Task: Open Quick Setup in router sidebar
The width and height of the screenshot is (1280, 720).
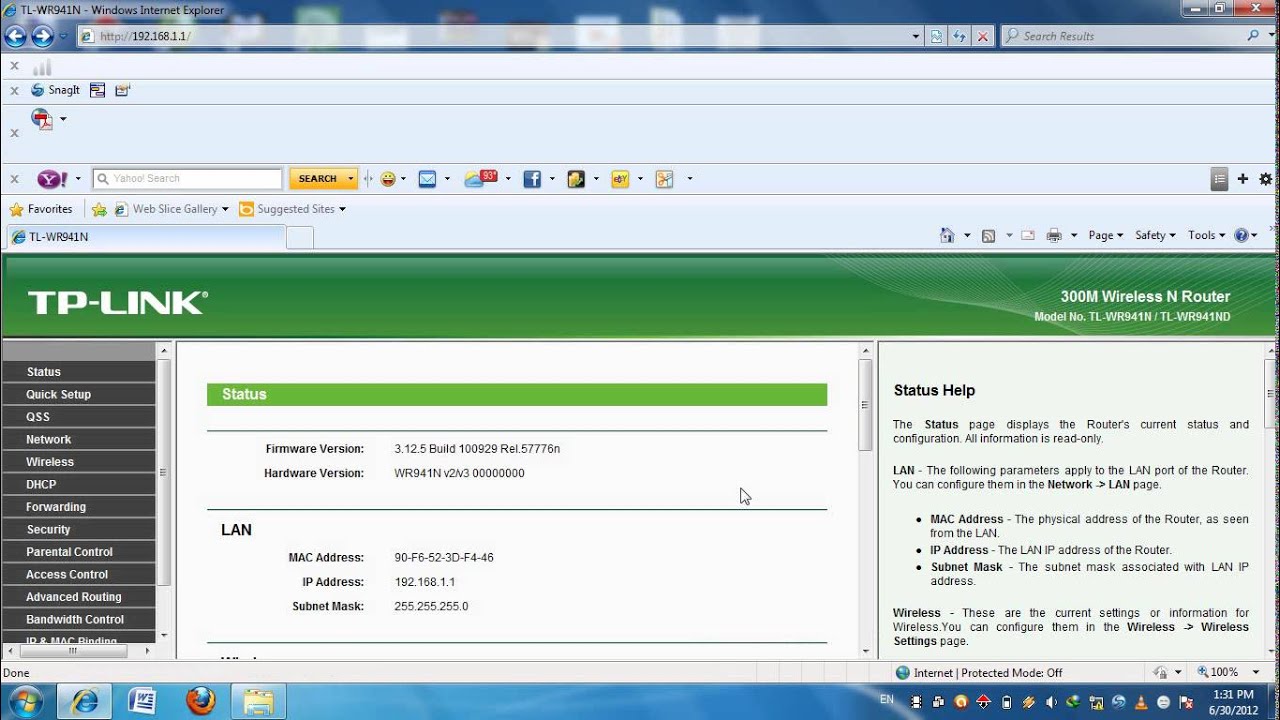Action: (78, 394)
